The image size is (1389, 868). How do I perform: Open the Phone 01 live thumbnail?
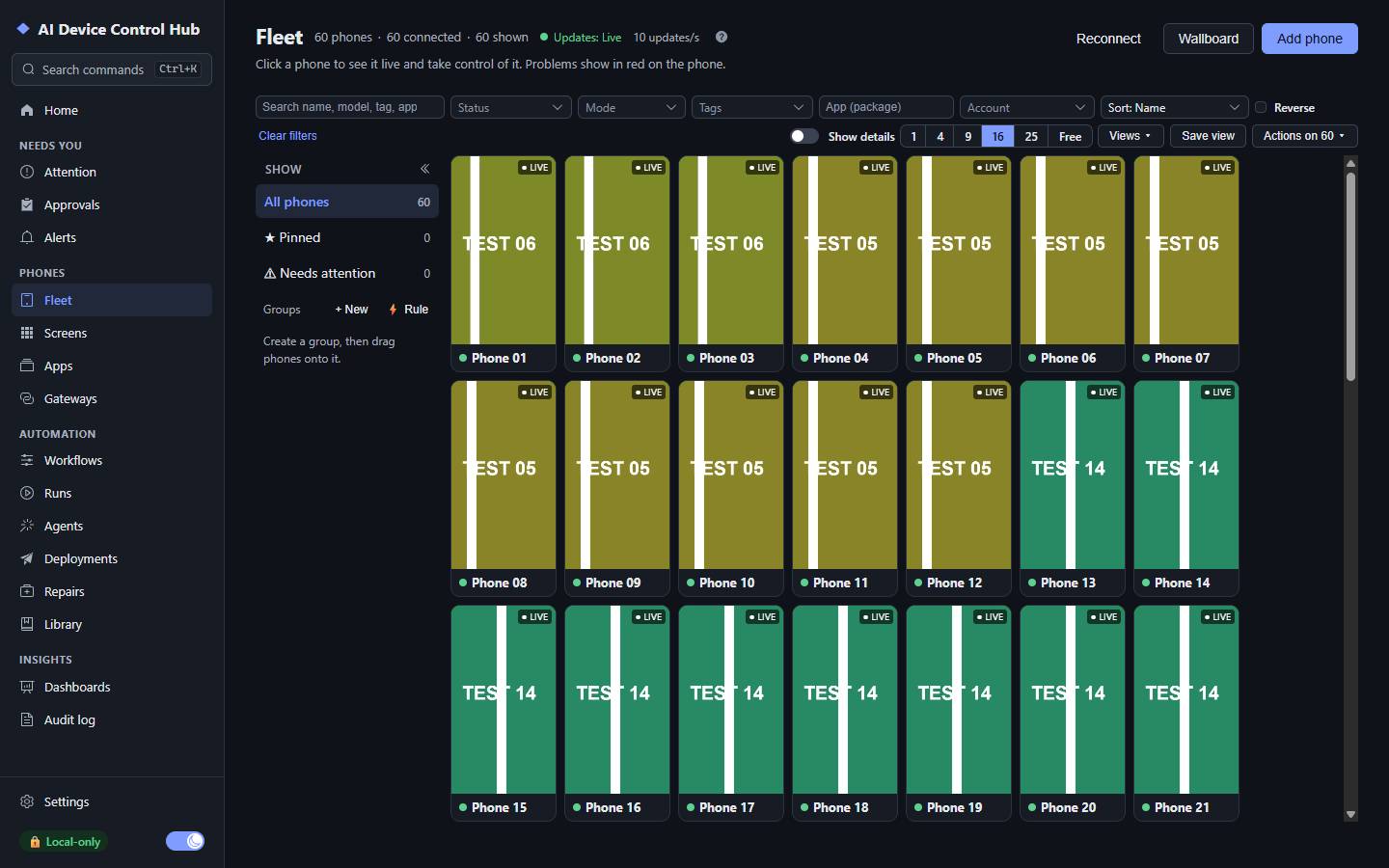click(504, 250)
